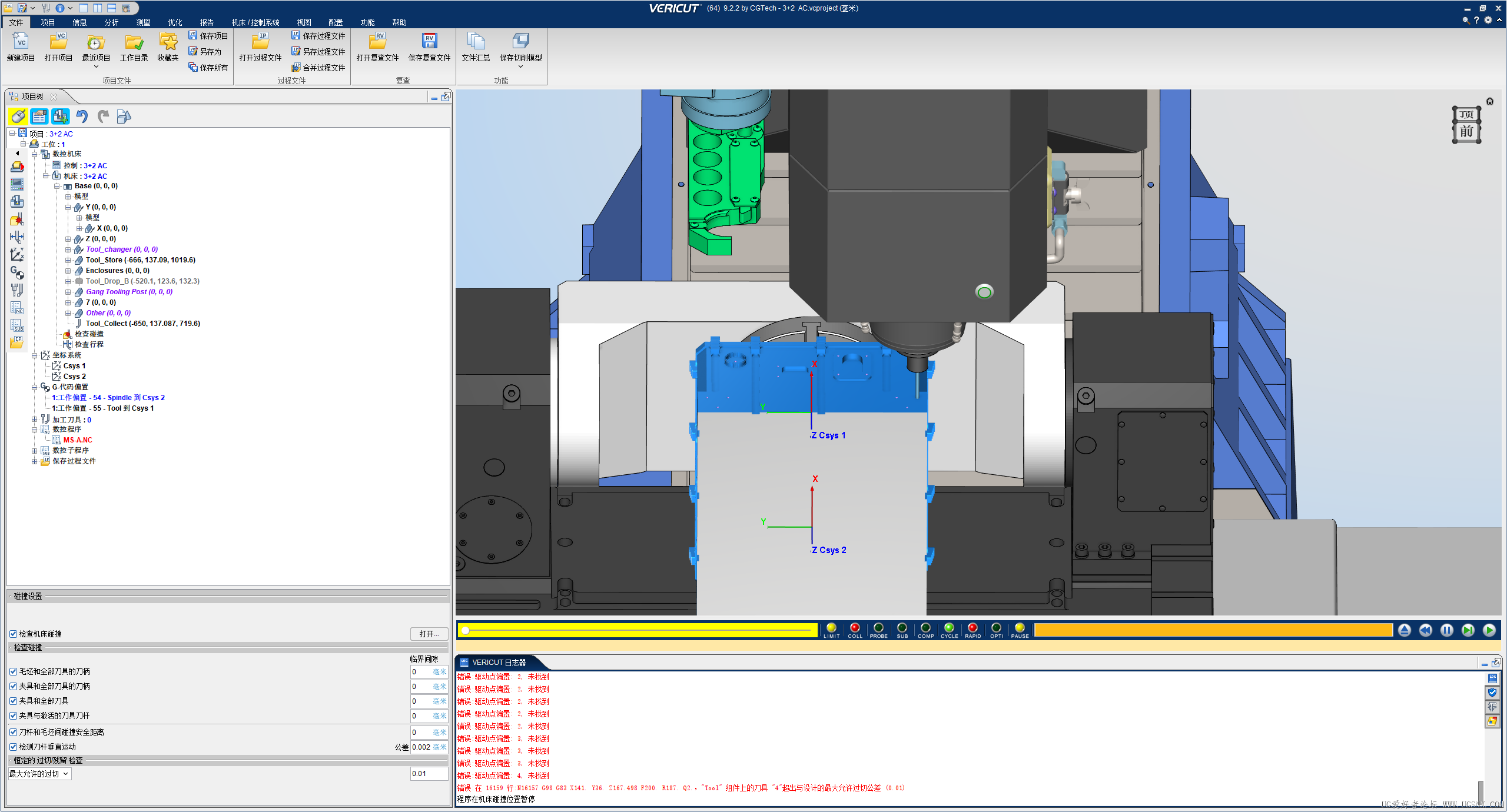Toggle 夹具和全部刀具 checkbox
The image size is (1507, 812).
point(13,701)
